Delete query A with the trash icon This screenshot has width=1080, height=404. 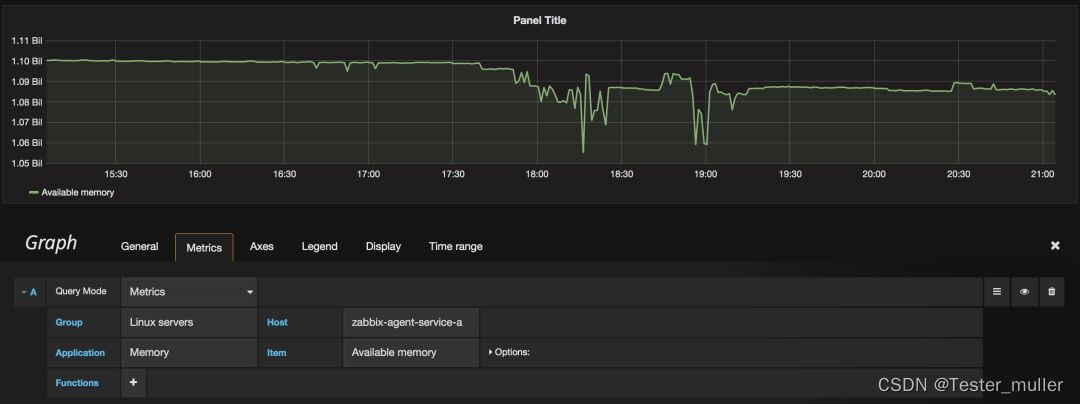[x=1051, y=292]
